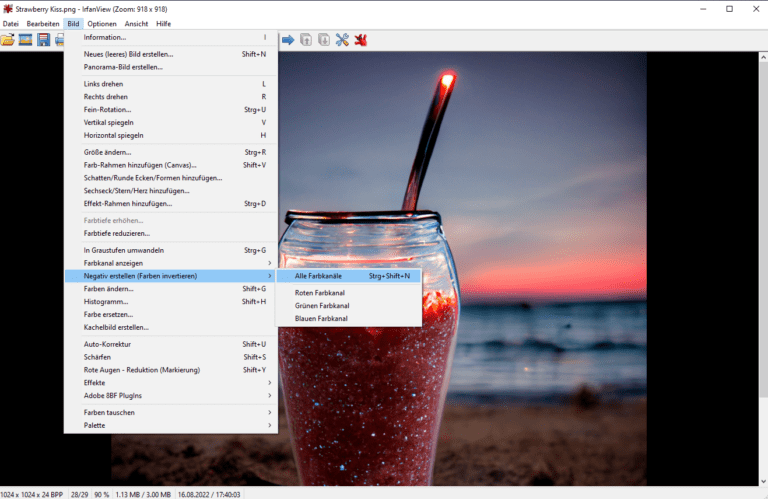Click the next page icon with down arrow
The width and height of the screenshot is (768, 499).
(324, 40)
